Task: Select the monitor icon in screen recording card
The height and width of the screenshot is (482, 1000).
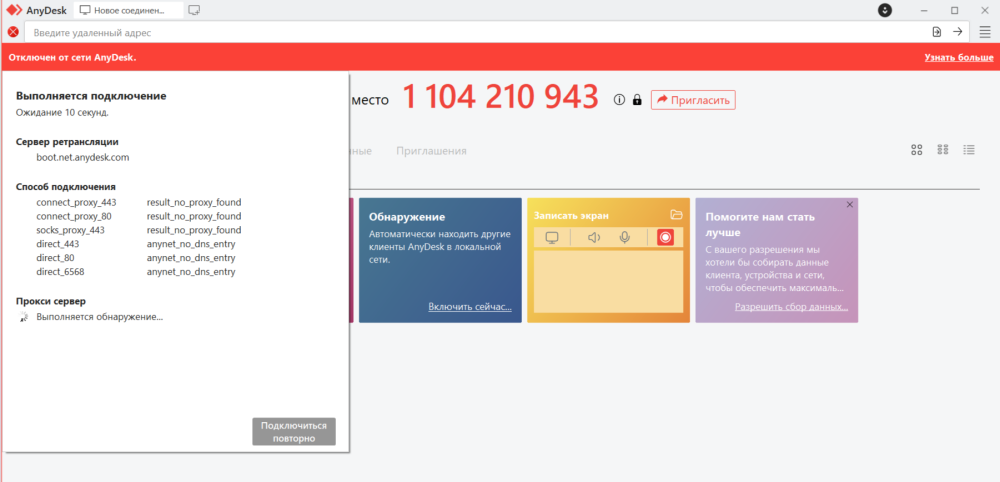Action: point(552,237)
